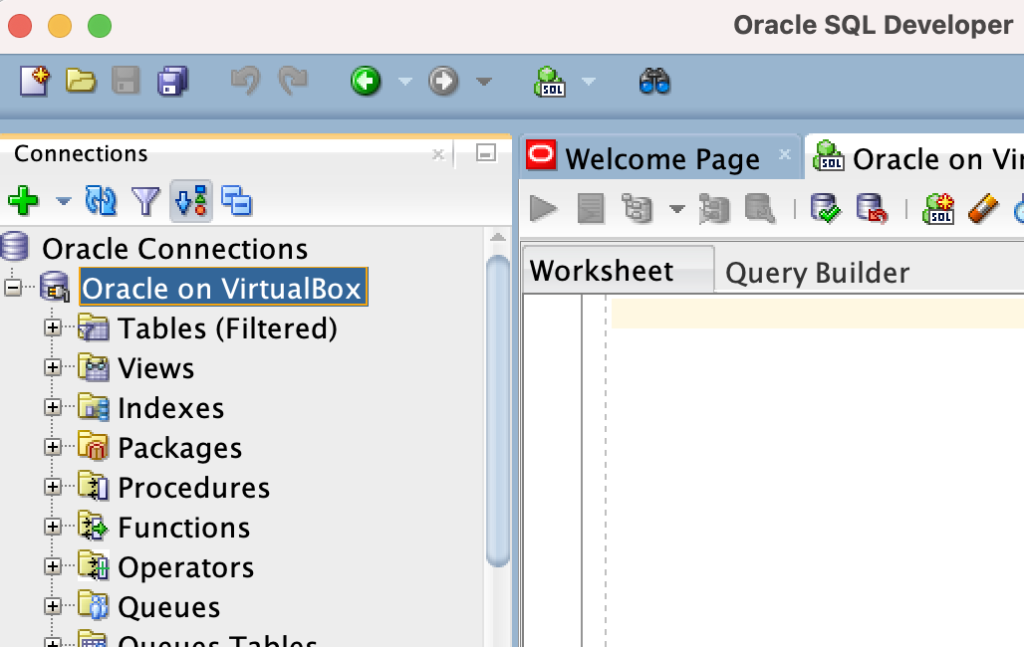Viewport: 1024px width, 647px height.
Task: Close the Welcome Page tab
Action: tap(786, 156)
